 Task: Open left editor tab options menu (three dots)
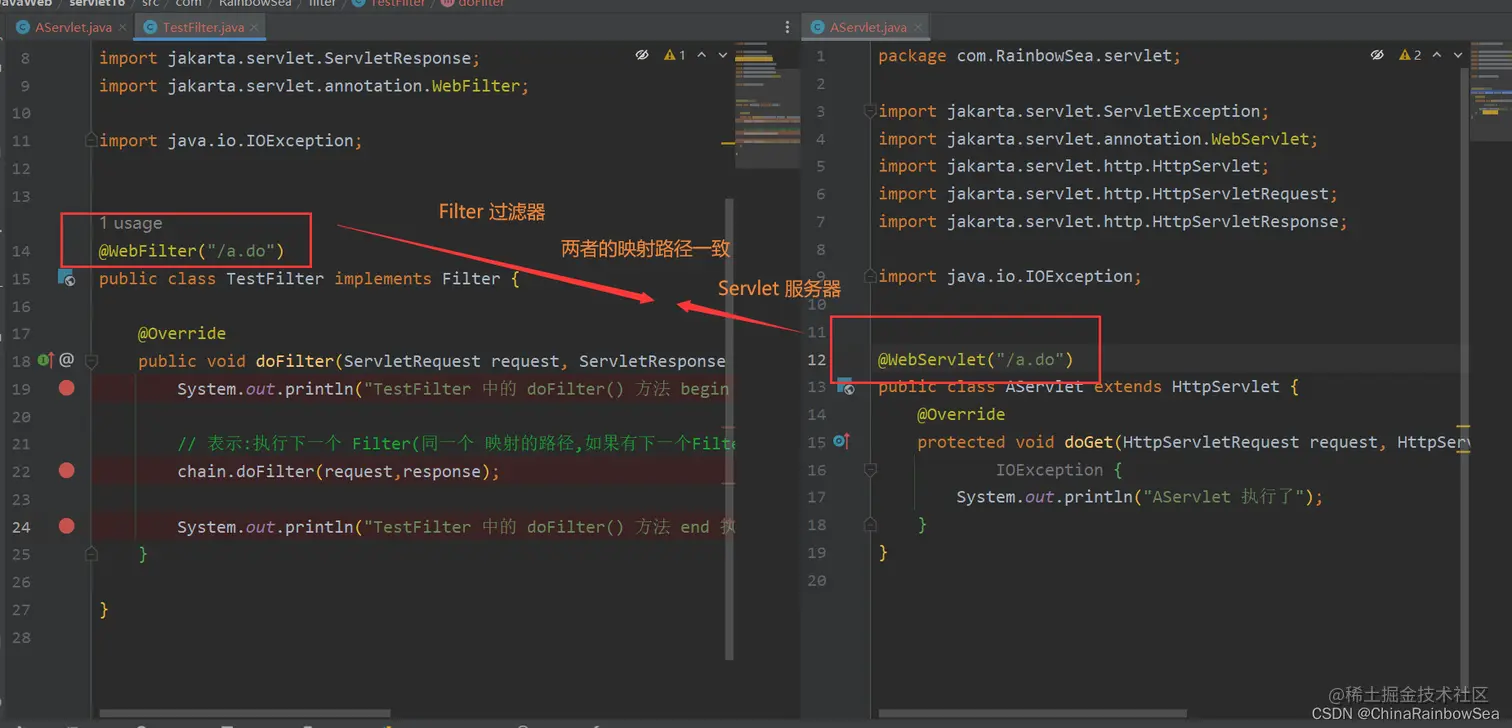click(787, 27)
